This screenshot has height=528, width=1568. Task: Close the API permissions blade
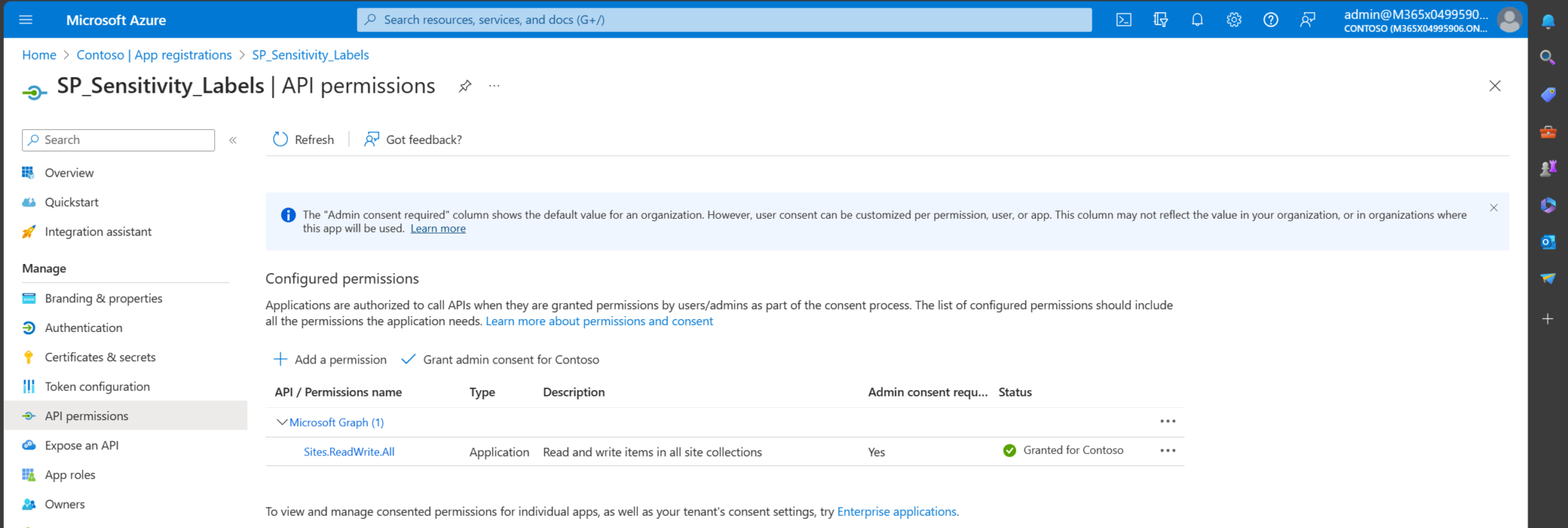point(1494,86)
